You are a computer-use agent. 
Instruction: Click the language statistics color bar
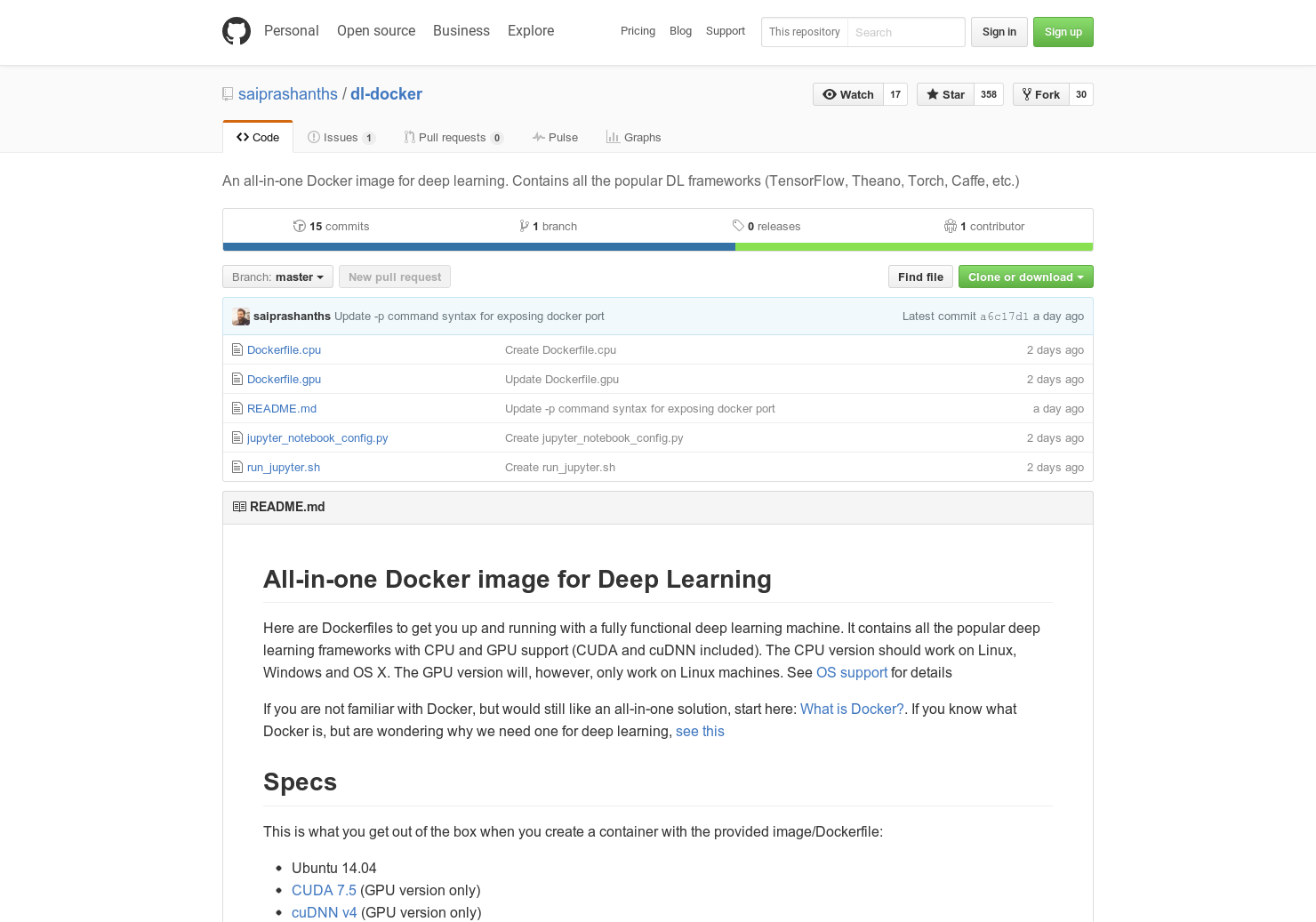658,246
